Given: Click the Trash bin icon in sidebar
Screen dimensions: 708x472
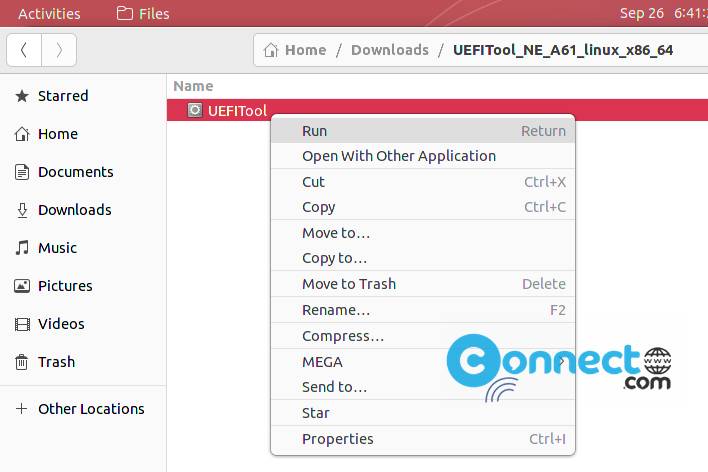Looking at the screenshot, I should click(22, 362).
